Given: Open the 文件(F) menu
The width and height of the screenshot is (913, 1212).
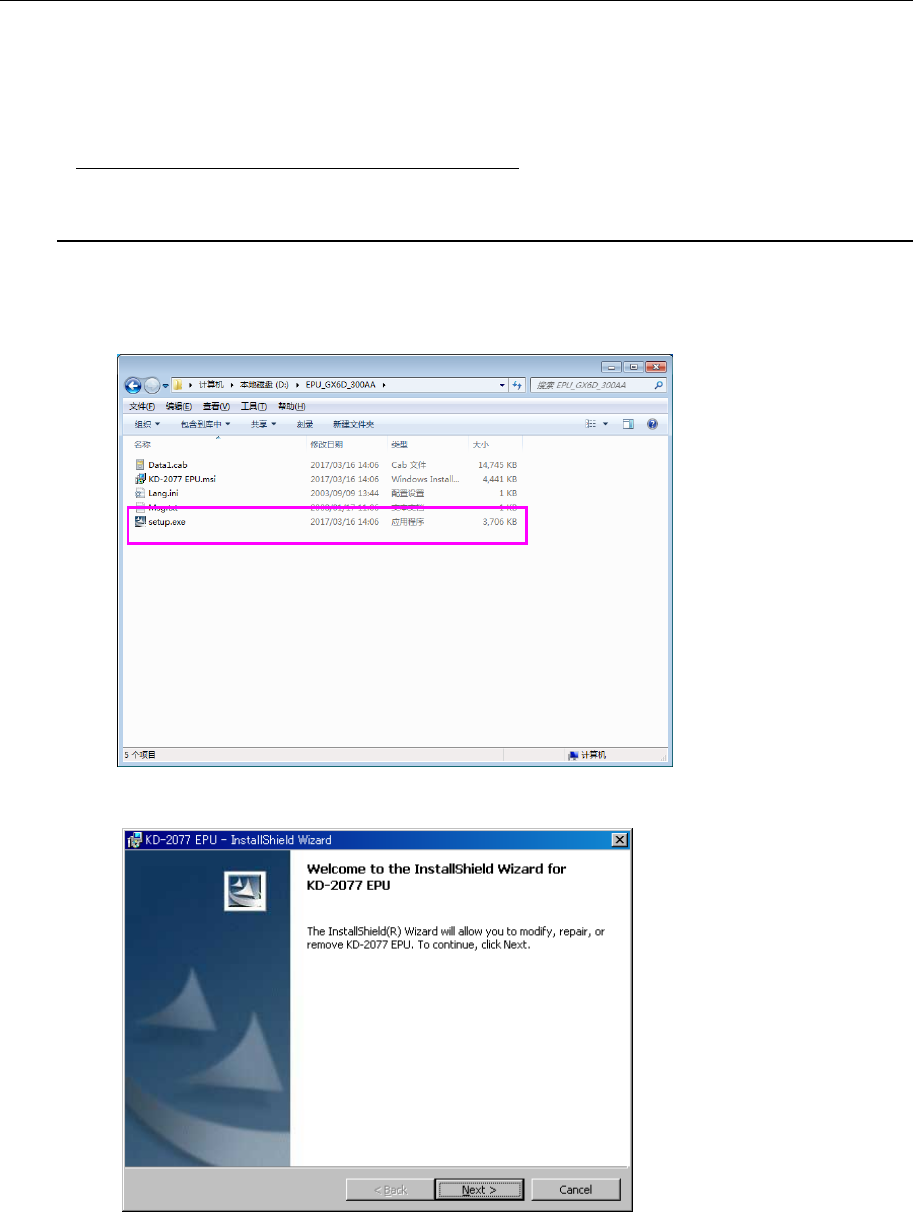Looking at the screenshot, I should pyautogui.click(x=142, y=407).
